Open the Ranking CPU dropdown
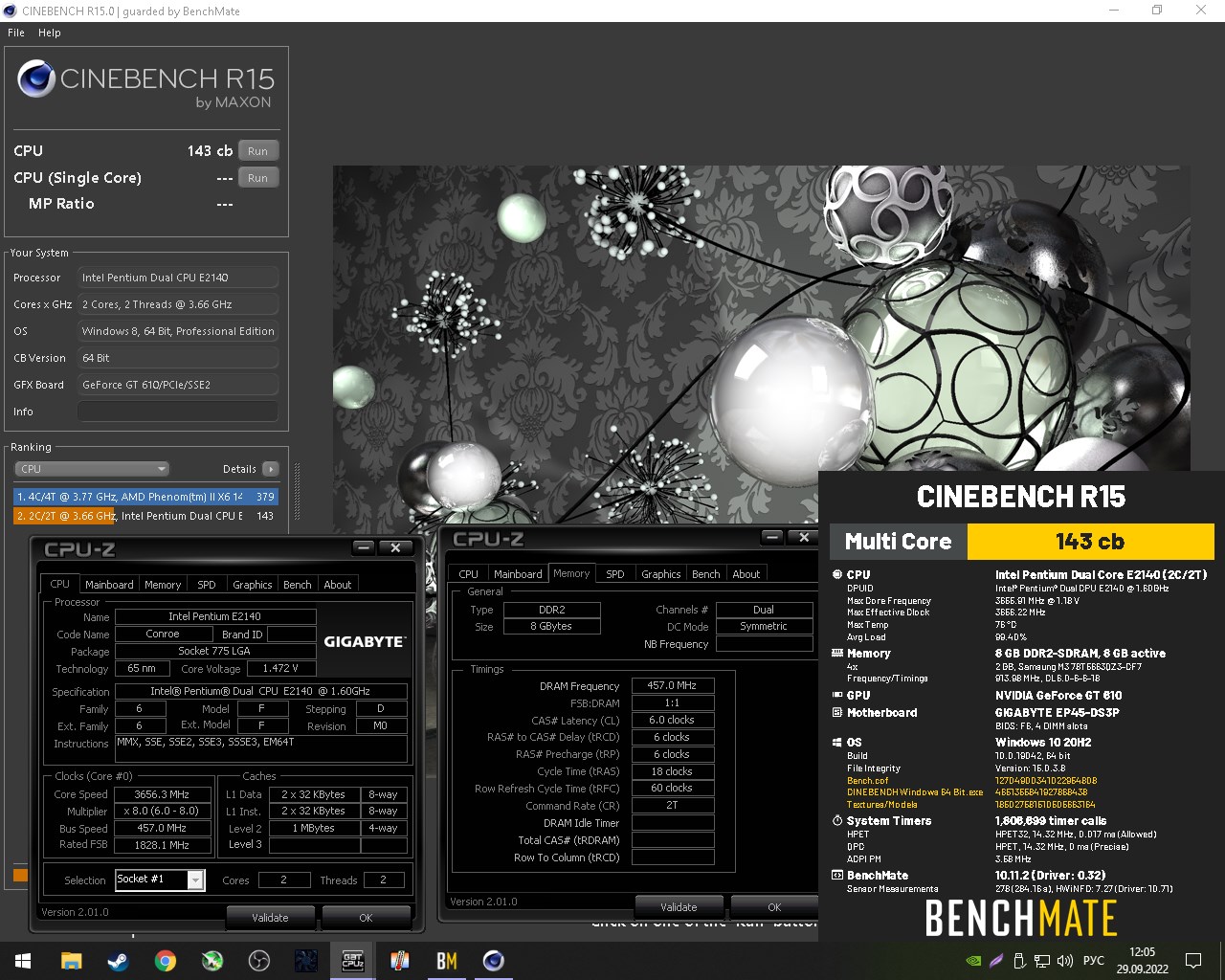This screenshot has height=980, width=1225. pos(92,469)
